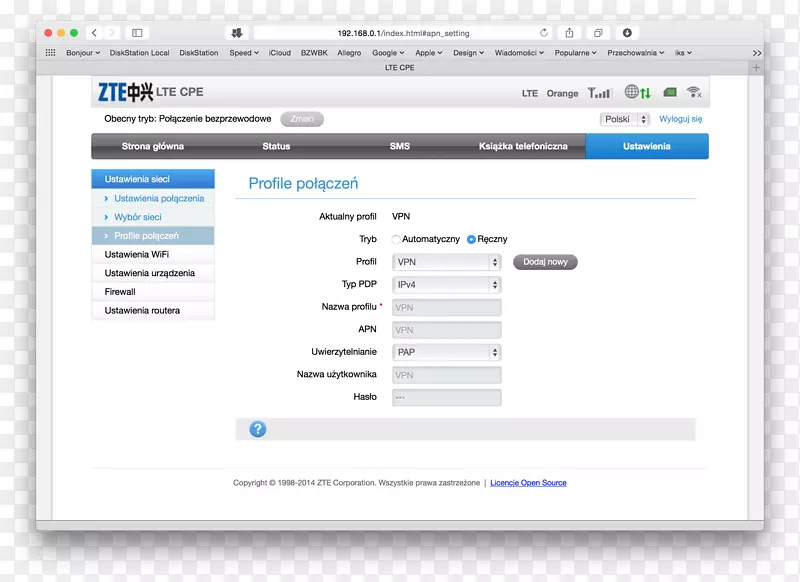This screenshot has width=800, height=582.
Task: Click the WiFi status icon
Action: 694,92
